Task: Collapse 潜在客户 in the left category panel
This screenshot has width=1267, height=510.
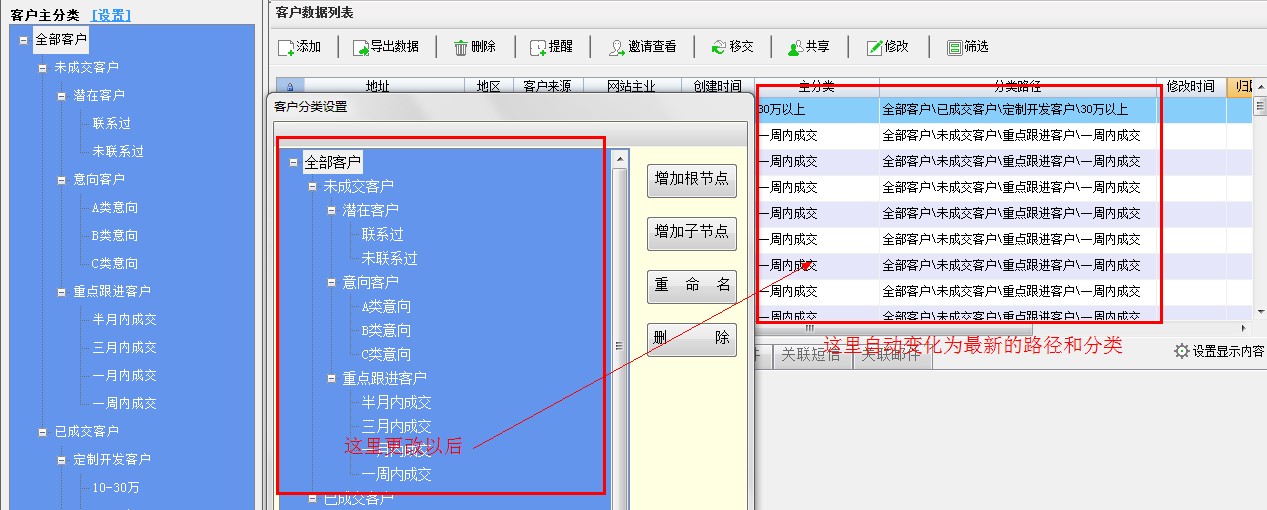Action: (x=61, y=96)
